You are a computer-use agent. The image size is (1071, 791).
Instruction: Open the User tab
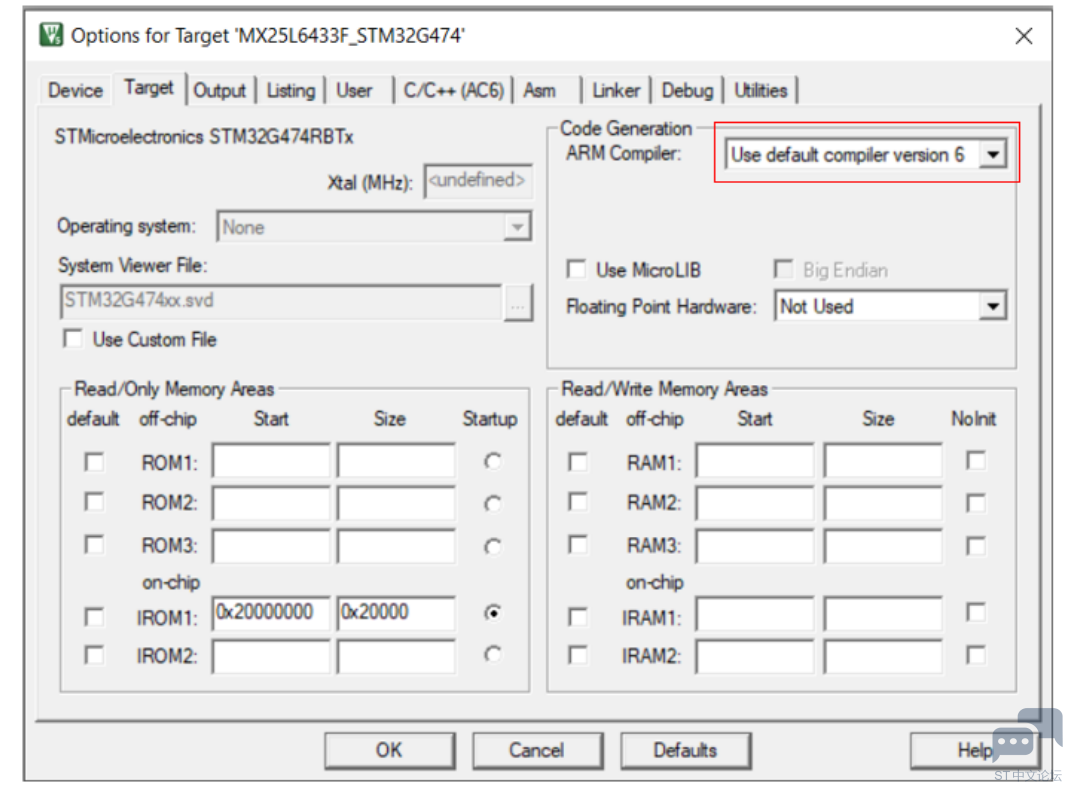(x=354, y=90)
